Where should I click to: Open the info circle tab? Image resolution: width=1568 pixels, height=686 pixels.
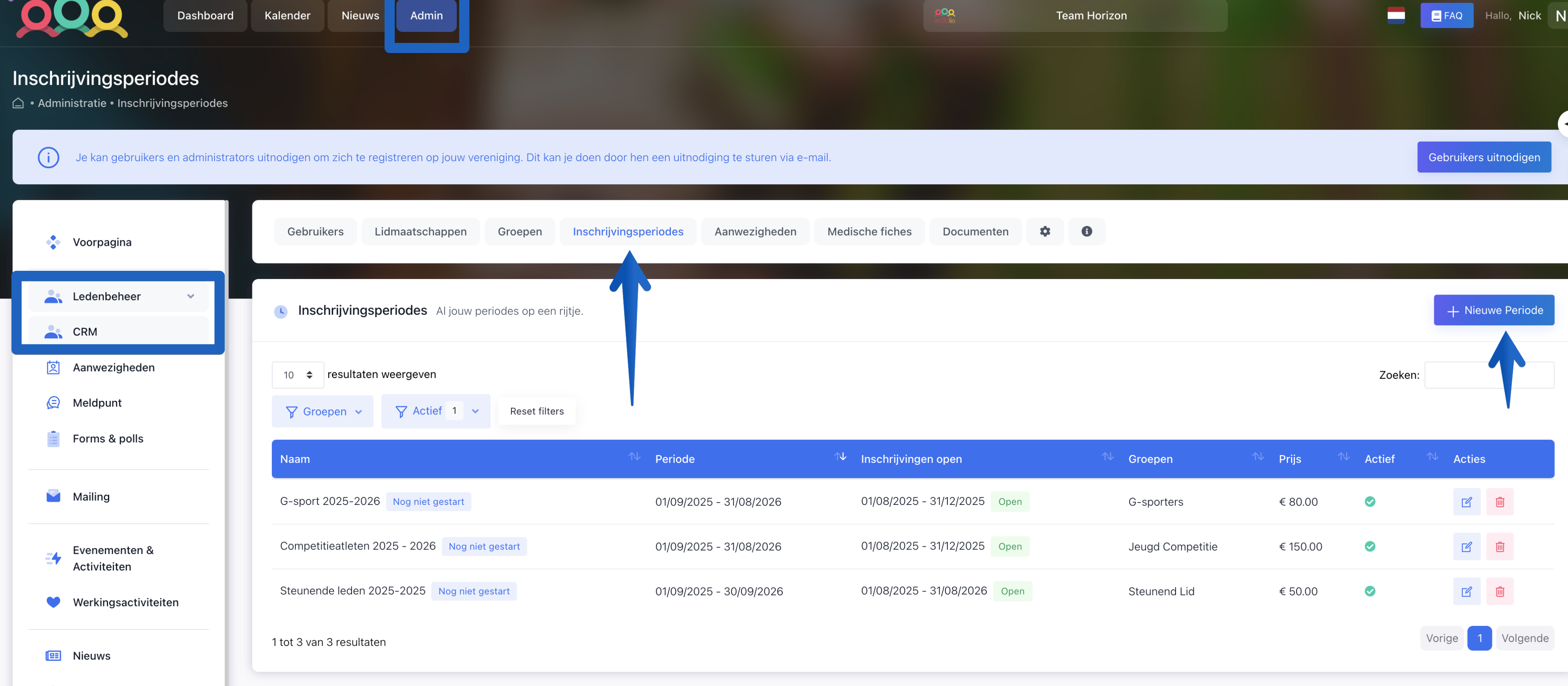point(1087,231)
